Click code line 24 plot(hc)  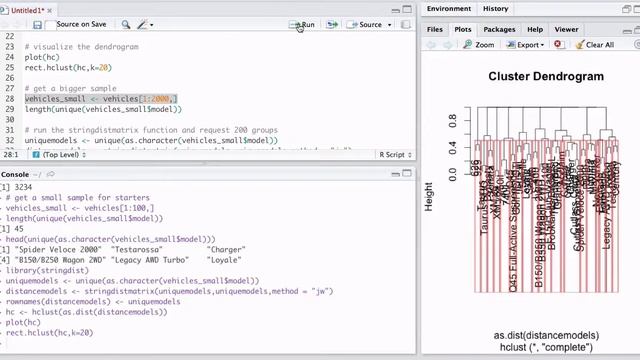click(42, 57)
